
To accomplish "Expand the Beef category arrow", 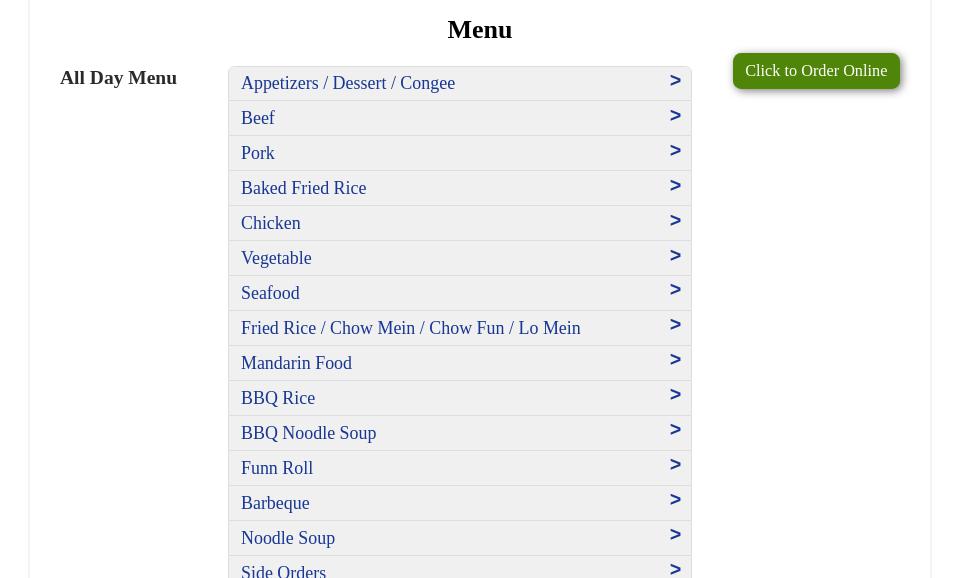I will (675, 116).
